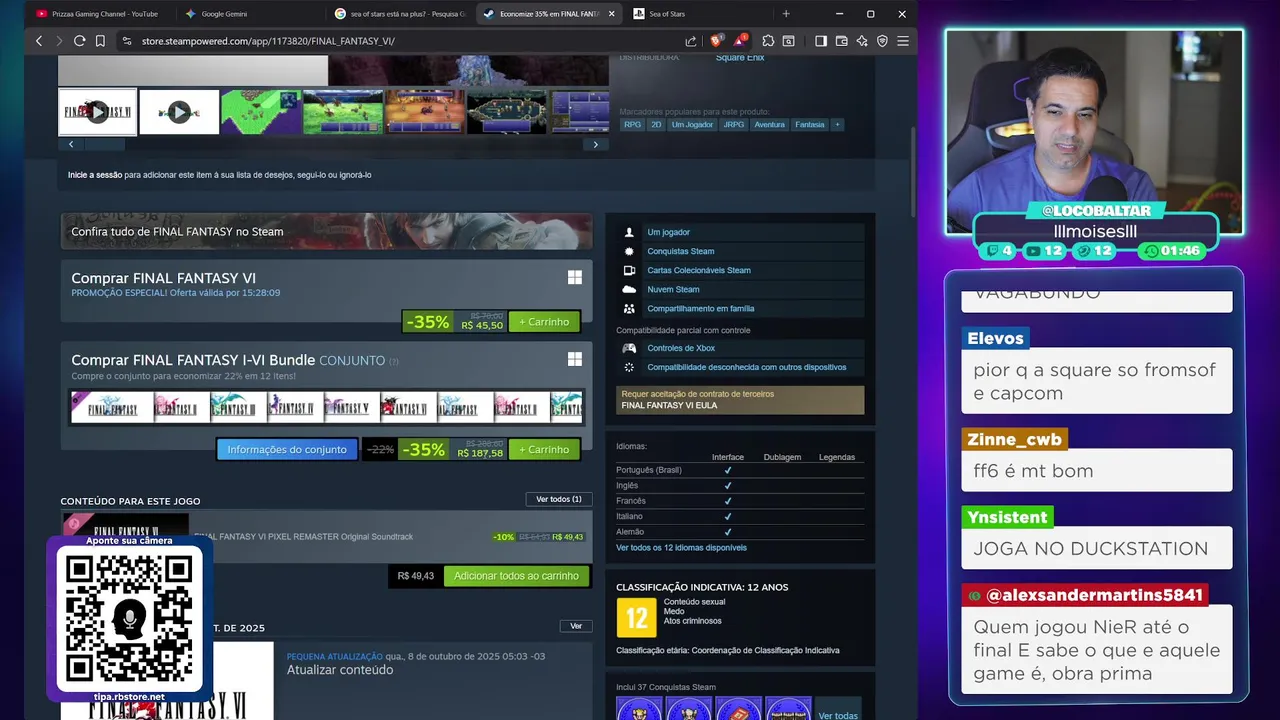This screenshot has height=720, width=1280.
Task: Open Brave VPN shield icon
Action: (883, 41)
